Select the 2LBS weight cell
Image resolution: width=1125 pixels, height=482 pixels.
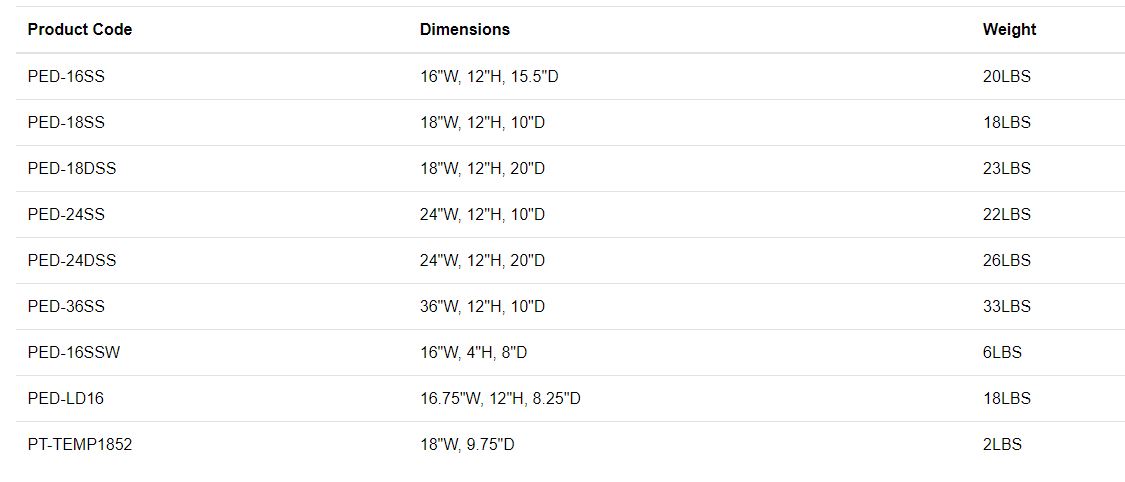coord(1002,444)
